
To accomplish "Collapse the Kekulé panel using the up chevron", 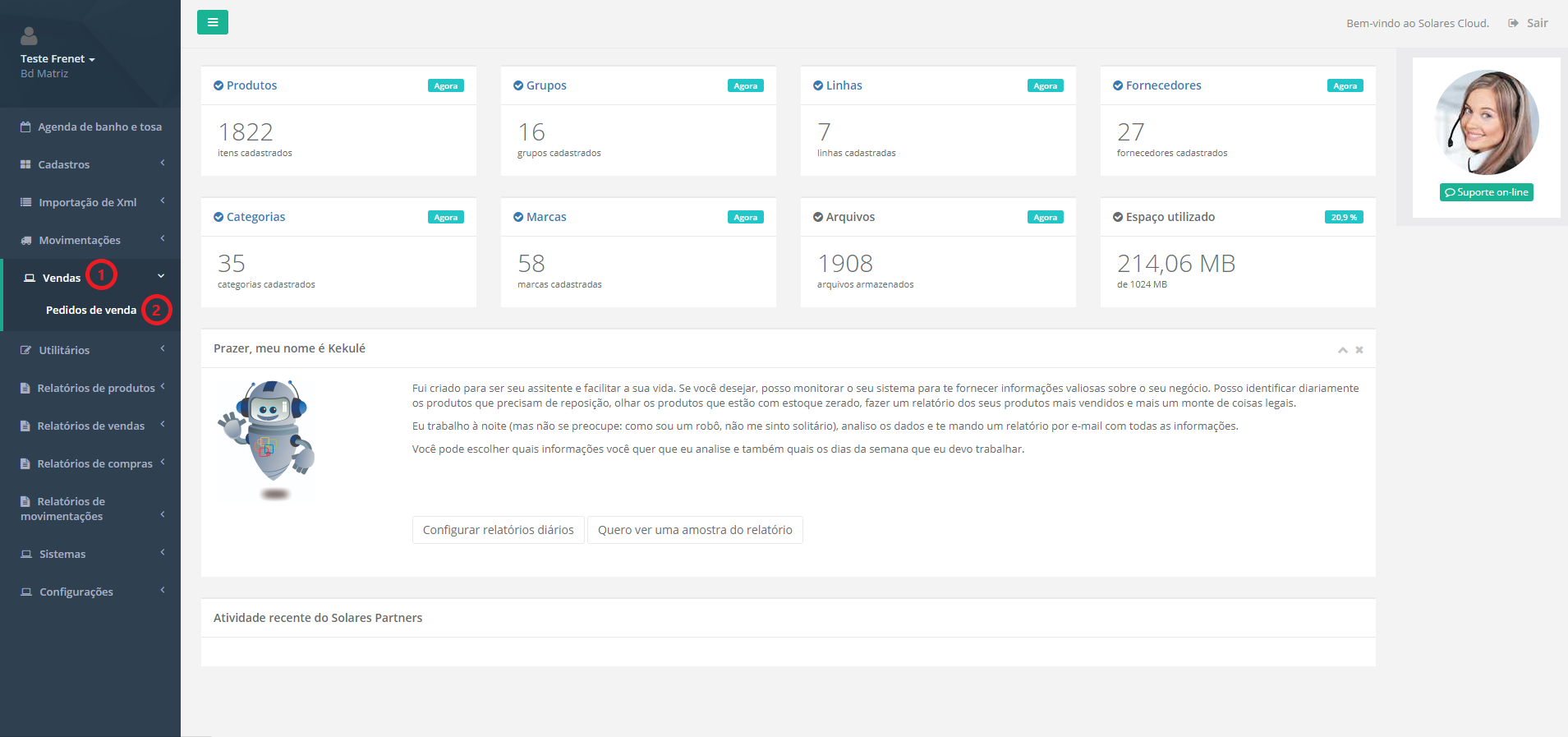I will [1342, 350].
